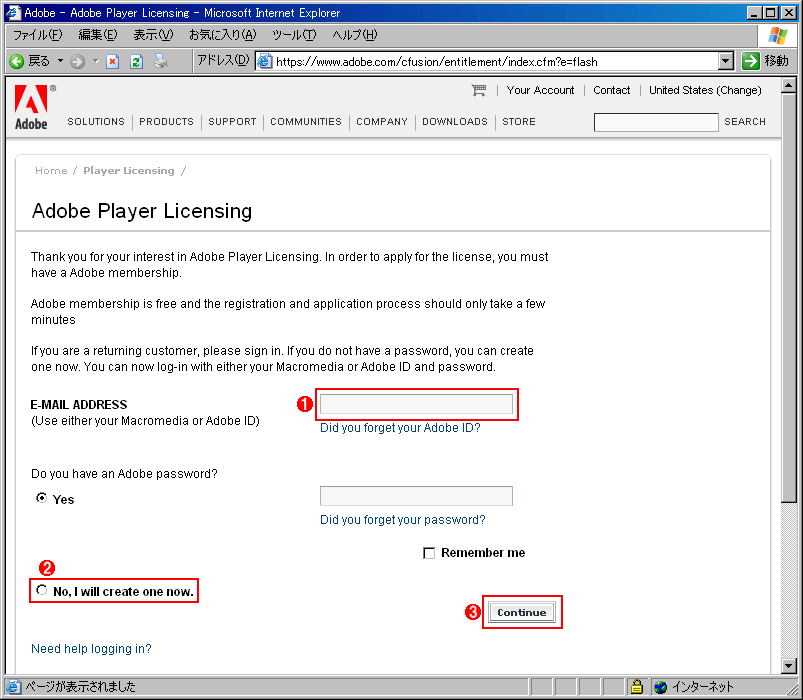Select the Yes password radio button
Image resolution: width=803 pixels, height=700 pixels.
point(41,498)
